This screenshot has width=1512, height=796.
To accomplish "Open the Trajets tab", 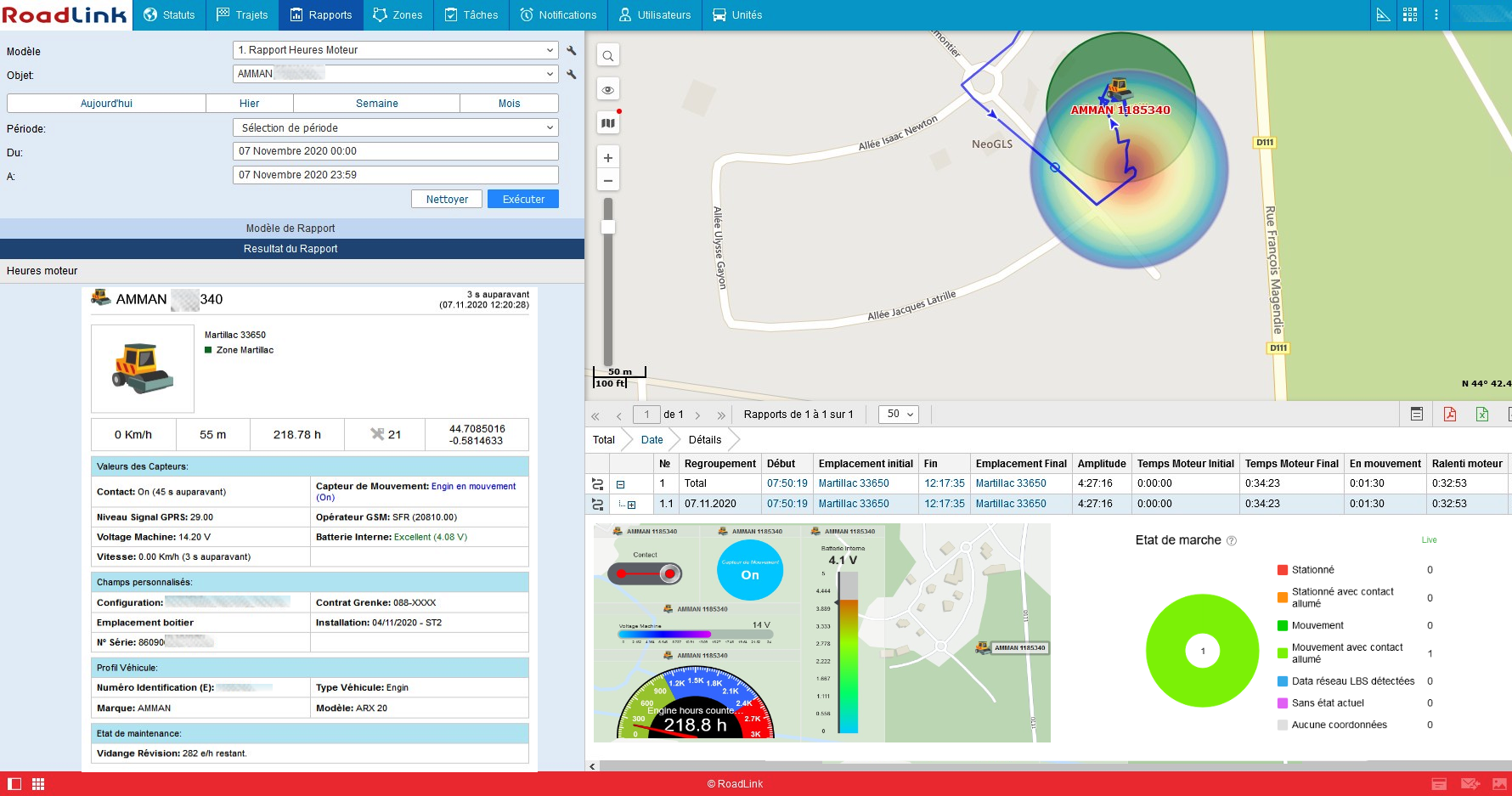I will point(242,15).
